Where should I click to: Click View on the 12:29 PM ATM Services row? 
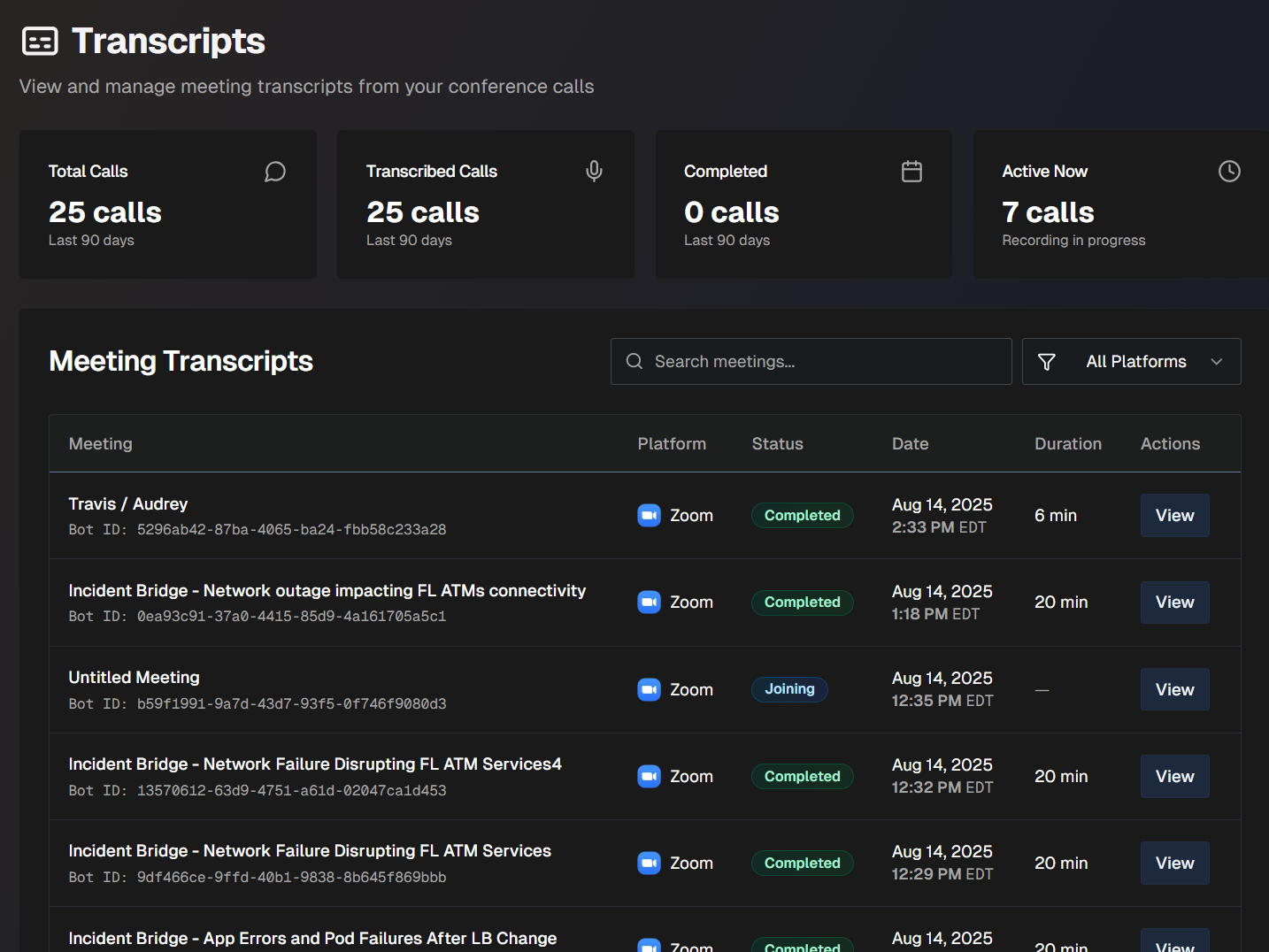click(1174, 863)
